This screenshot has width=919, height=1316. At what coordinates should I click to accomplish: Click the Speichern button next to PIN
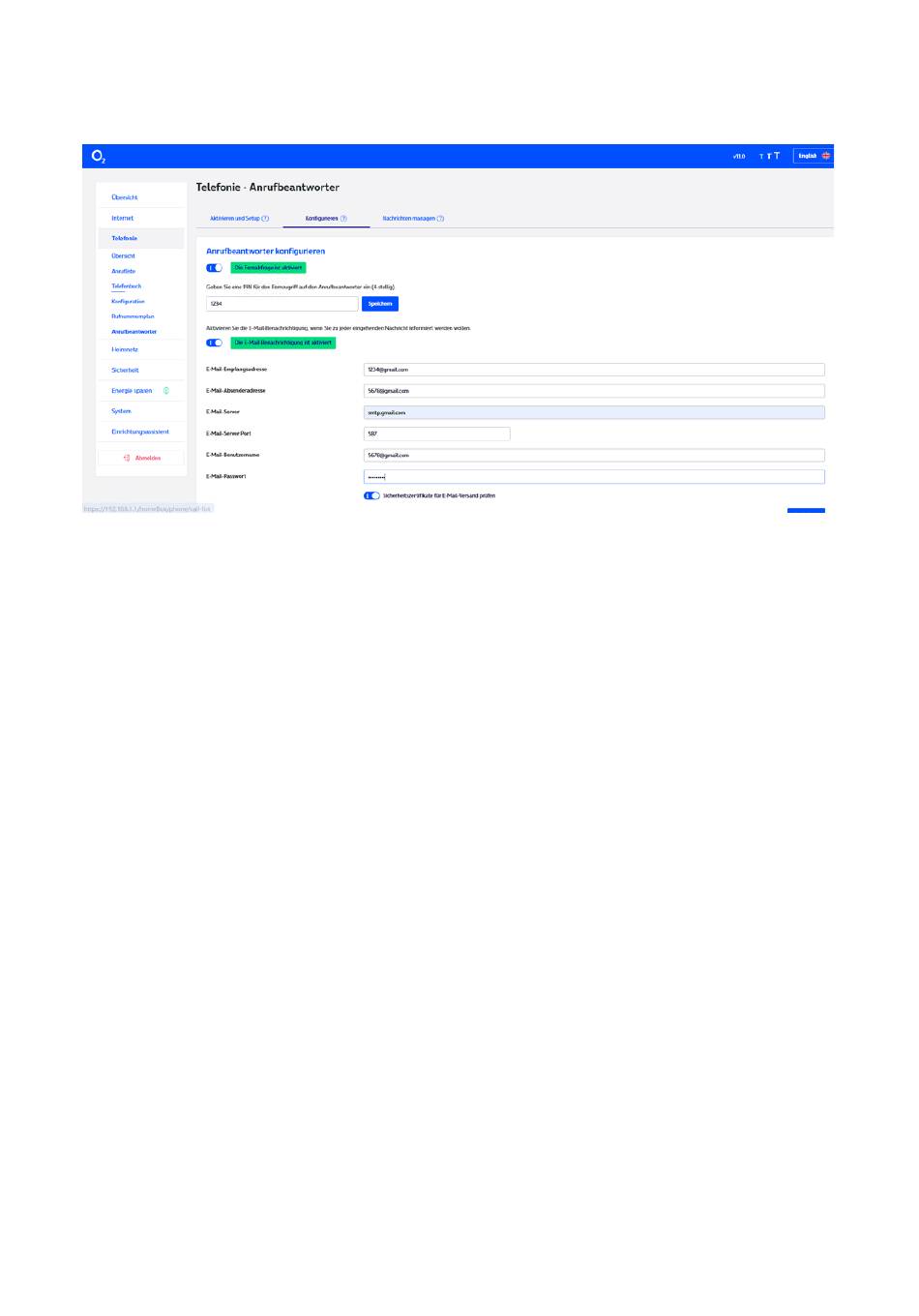coord(380,304)
